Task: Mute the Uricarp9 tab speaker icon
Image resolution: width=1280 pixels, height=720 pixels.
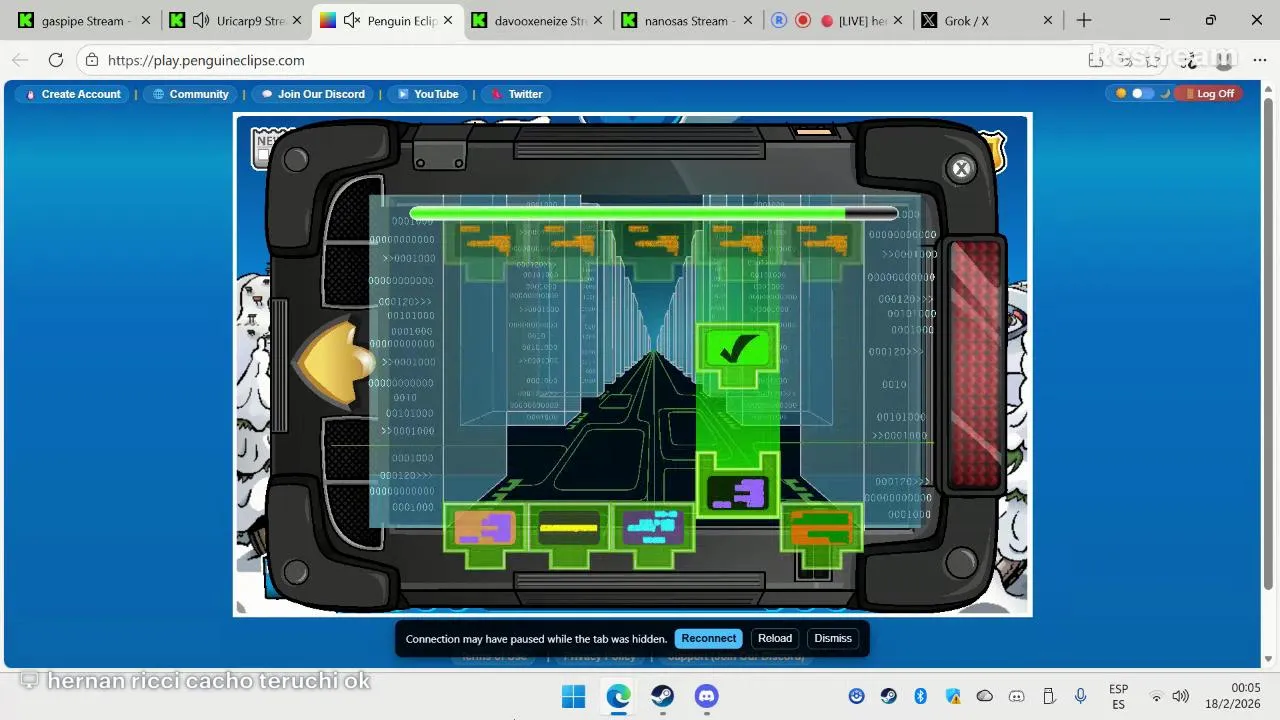Action: [201, 20]
